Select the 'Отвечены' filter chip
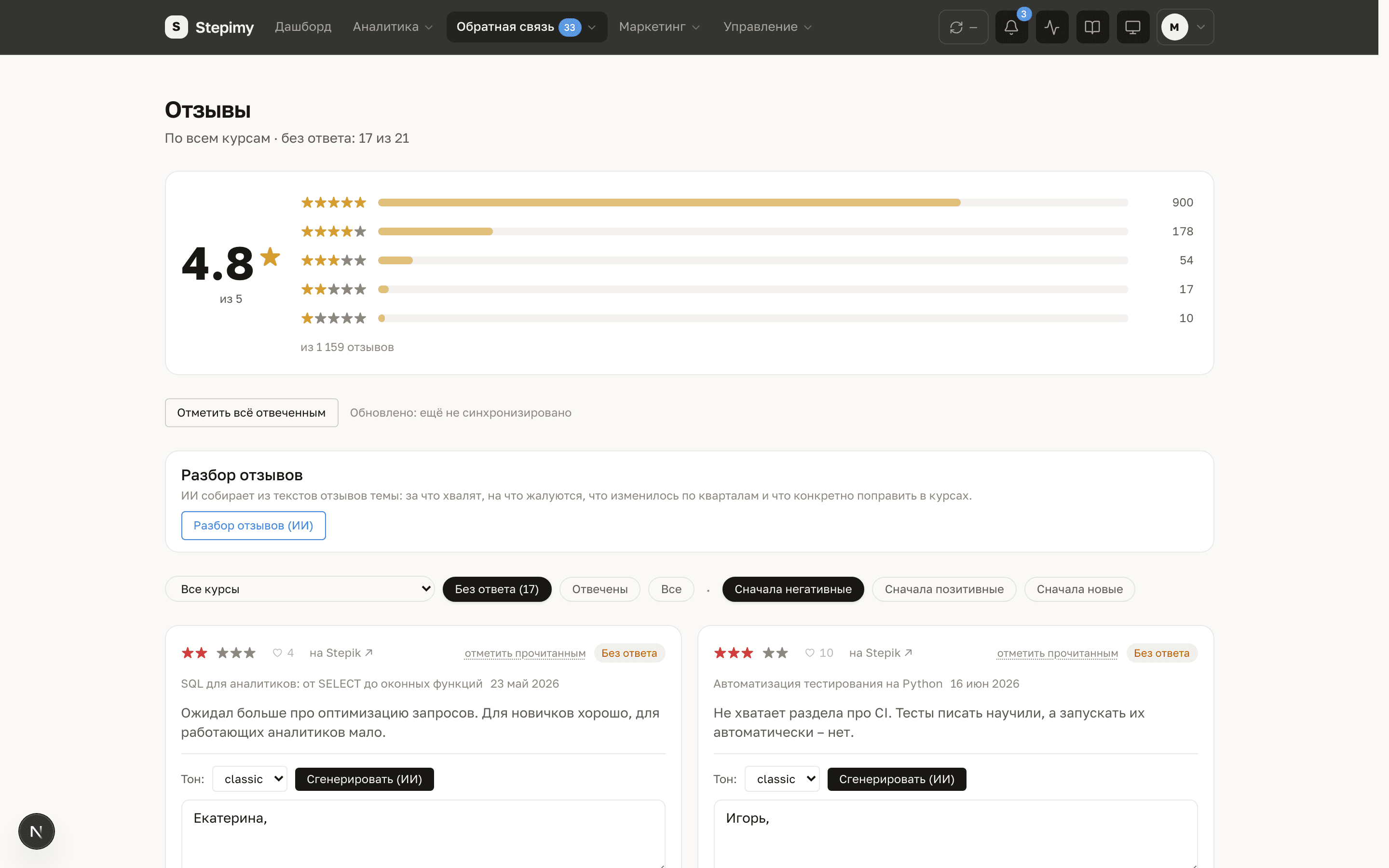Screen dimensions: 1389x868 click(600, 589)
